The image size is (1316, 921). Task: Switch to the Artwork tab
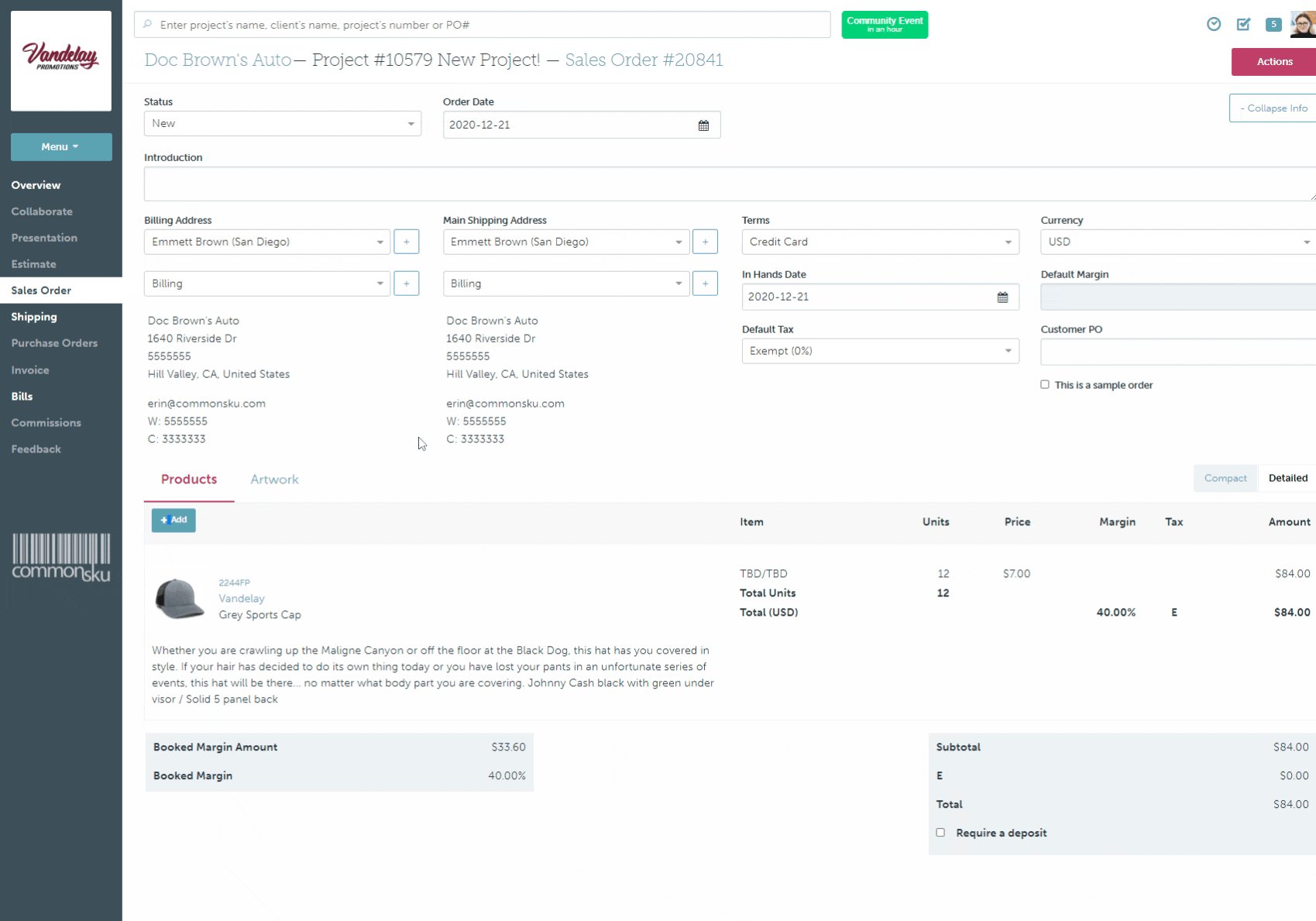pyautogui.click(x=274, y=479)
